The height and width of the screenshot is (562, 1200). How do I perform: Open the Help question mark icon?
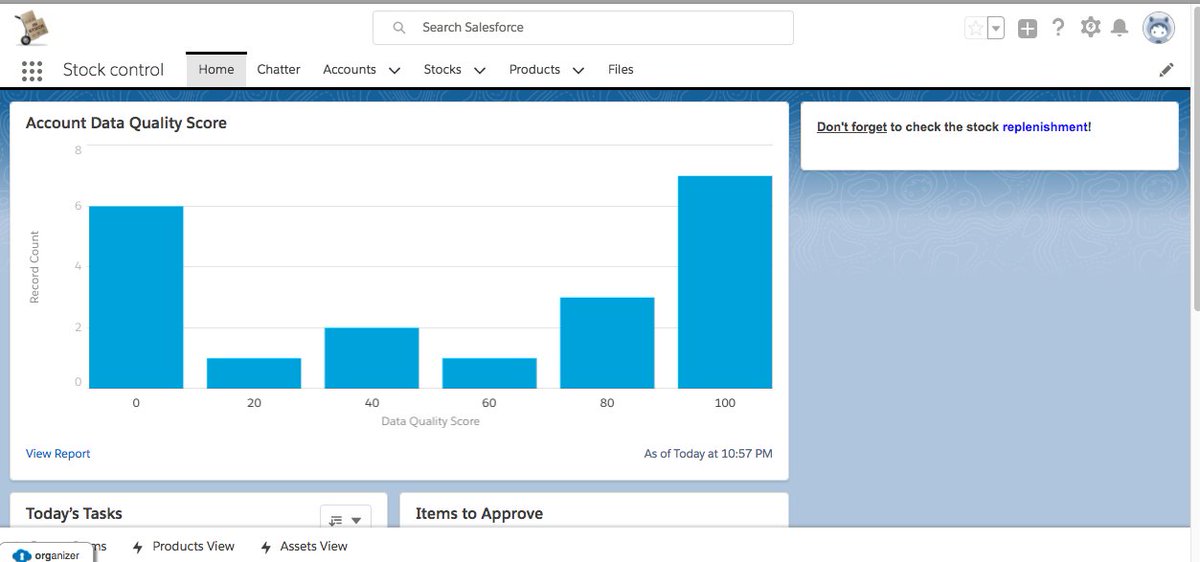(1058, 28)
